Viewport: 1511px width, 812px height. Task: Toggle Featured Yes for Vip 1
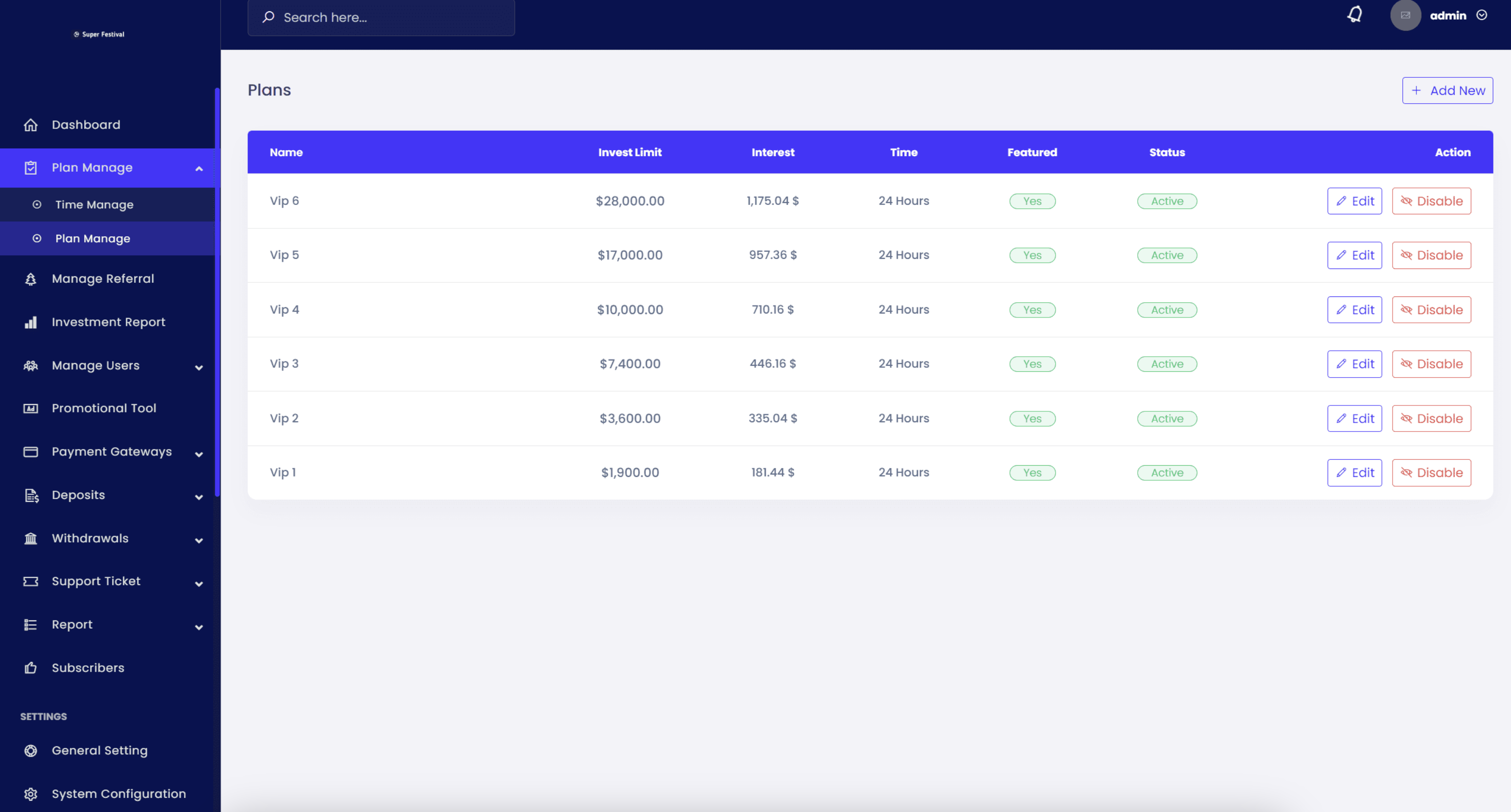point(1032,472)
